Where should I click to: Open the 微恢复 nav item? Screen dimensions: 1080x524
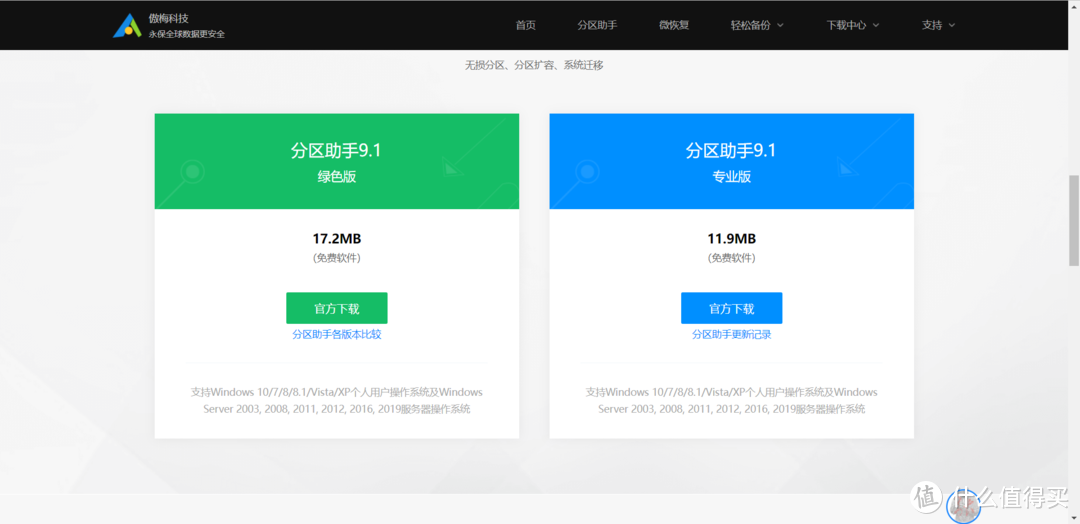tap(674, 25)
